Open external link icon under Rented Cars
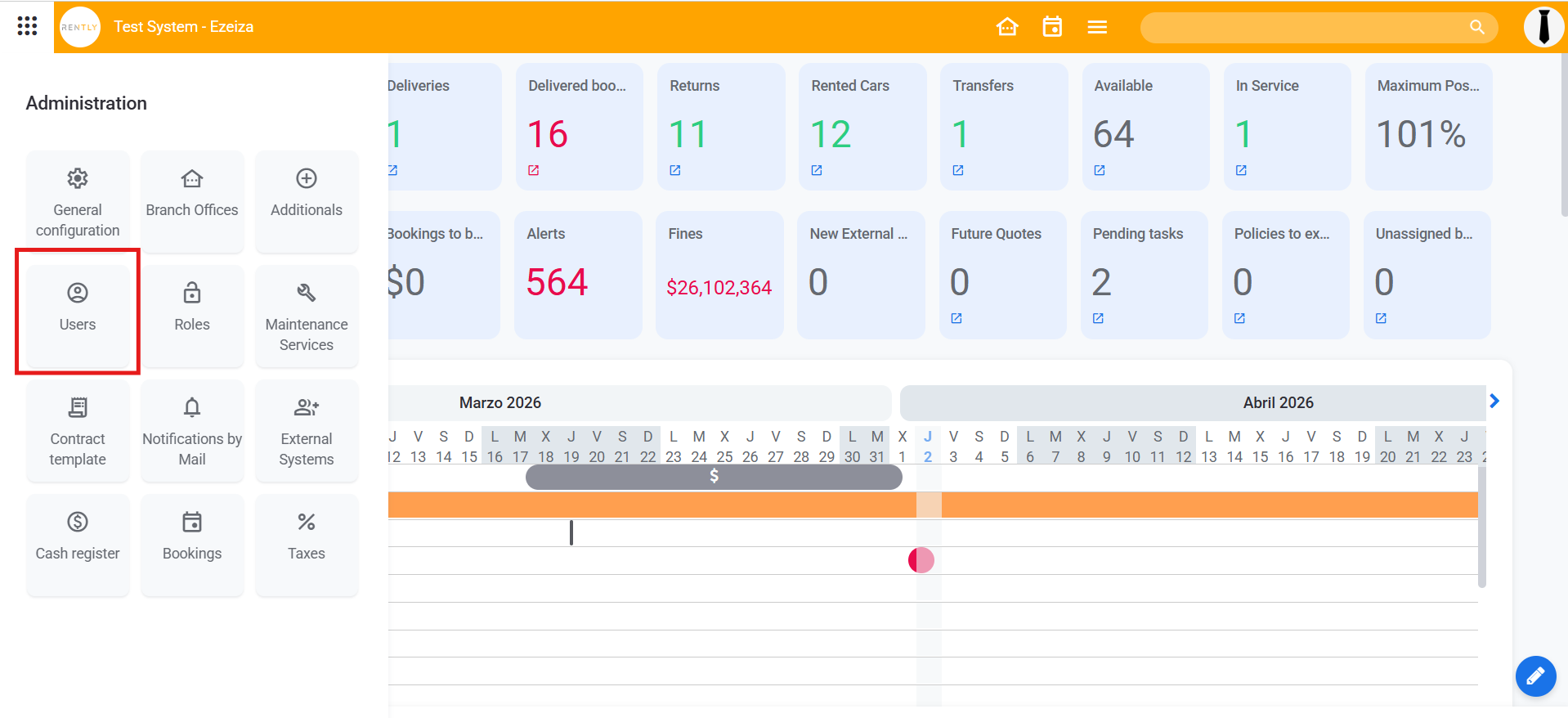1568x718 pixels. click(817, 170)
